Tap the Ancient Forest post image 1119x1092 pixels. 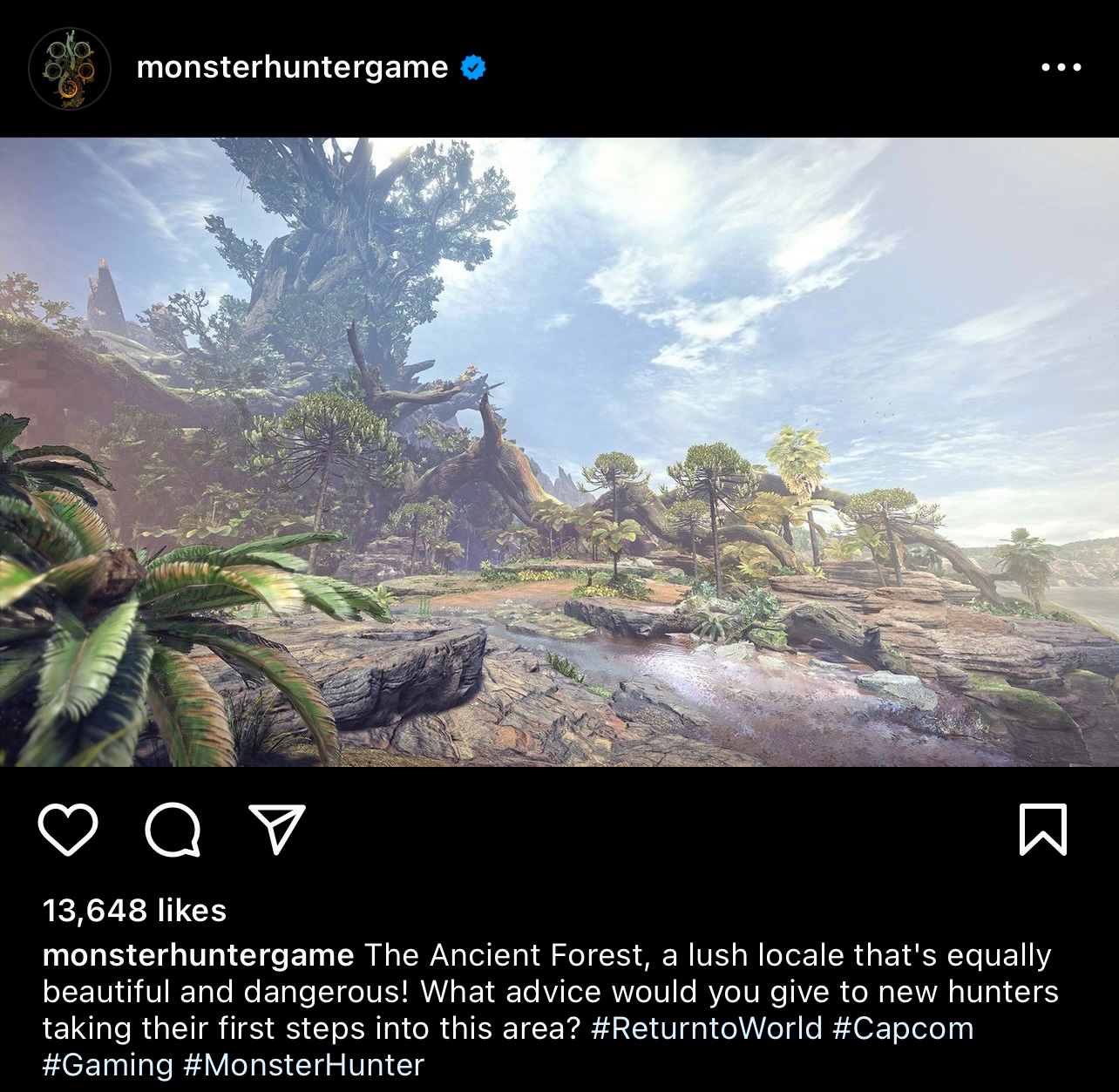tap(559, 452)
